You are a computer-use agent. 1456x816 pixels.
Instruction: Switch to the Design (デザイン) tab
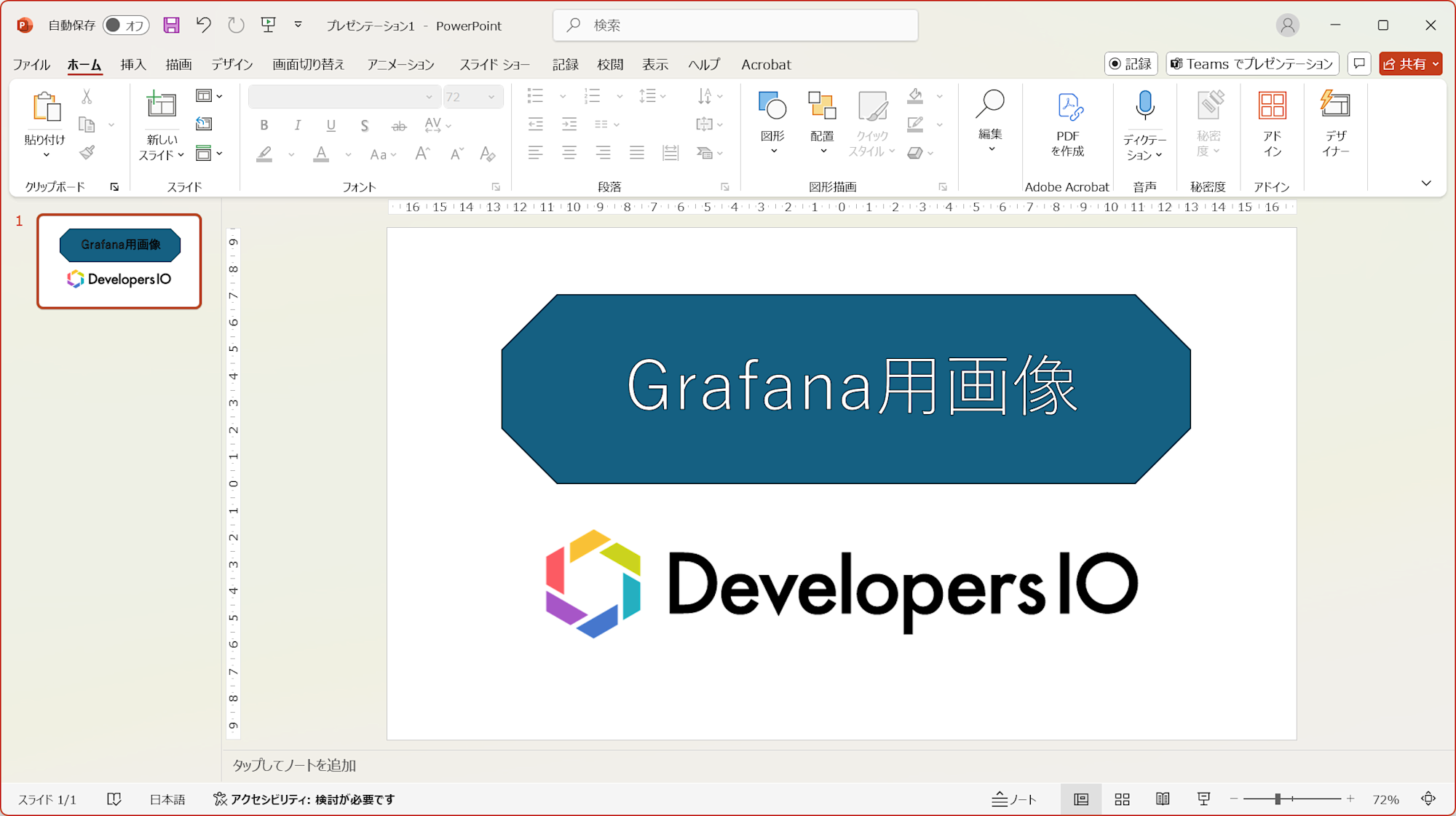point(232,64)
